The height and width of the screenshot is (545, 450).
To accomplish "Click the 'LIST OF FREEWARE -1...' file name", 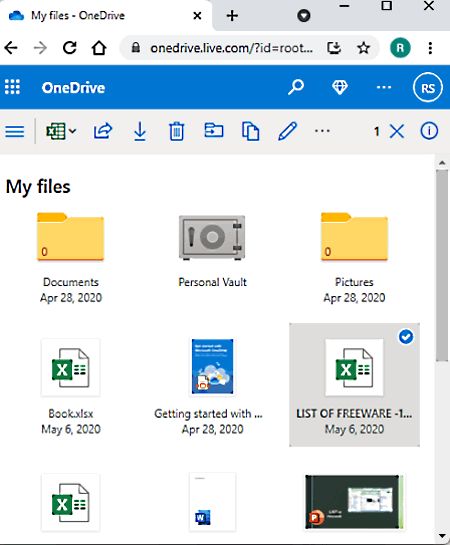I will click(x=354, y=414).
